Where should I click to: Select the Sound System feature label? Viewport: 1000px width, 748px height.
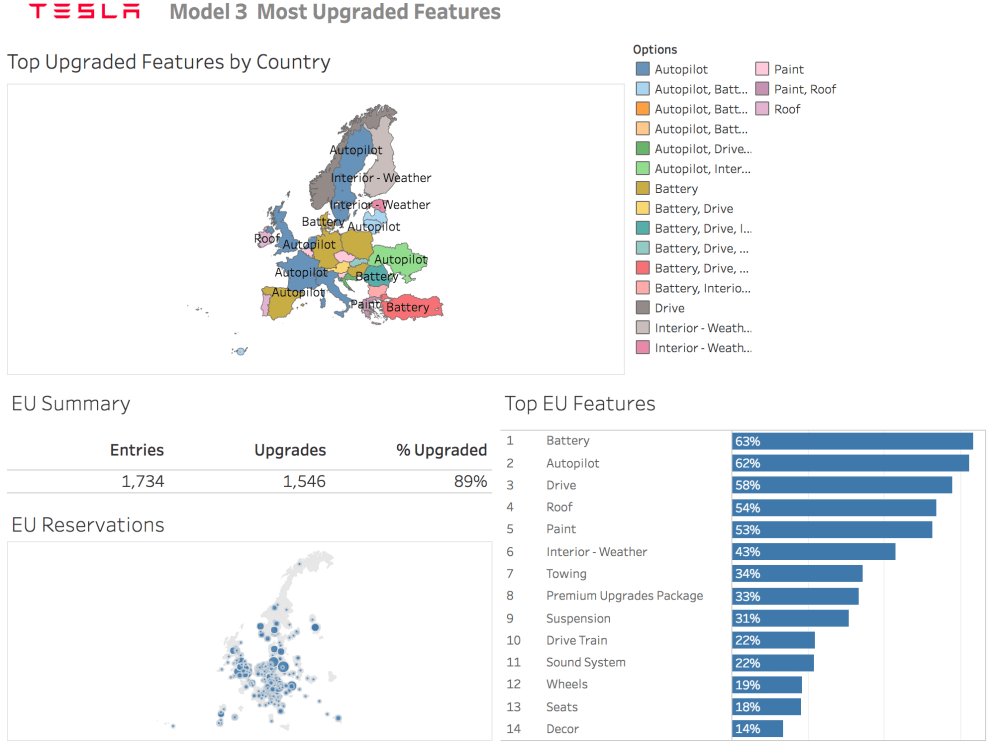click(585, 662)
